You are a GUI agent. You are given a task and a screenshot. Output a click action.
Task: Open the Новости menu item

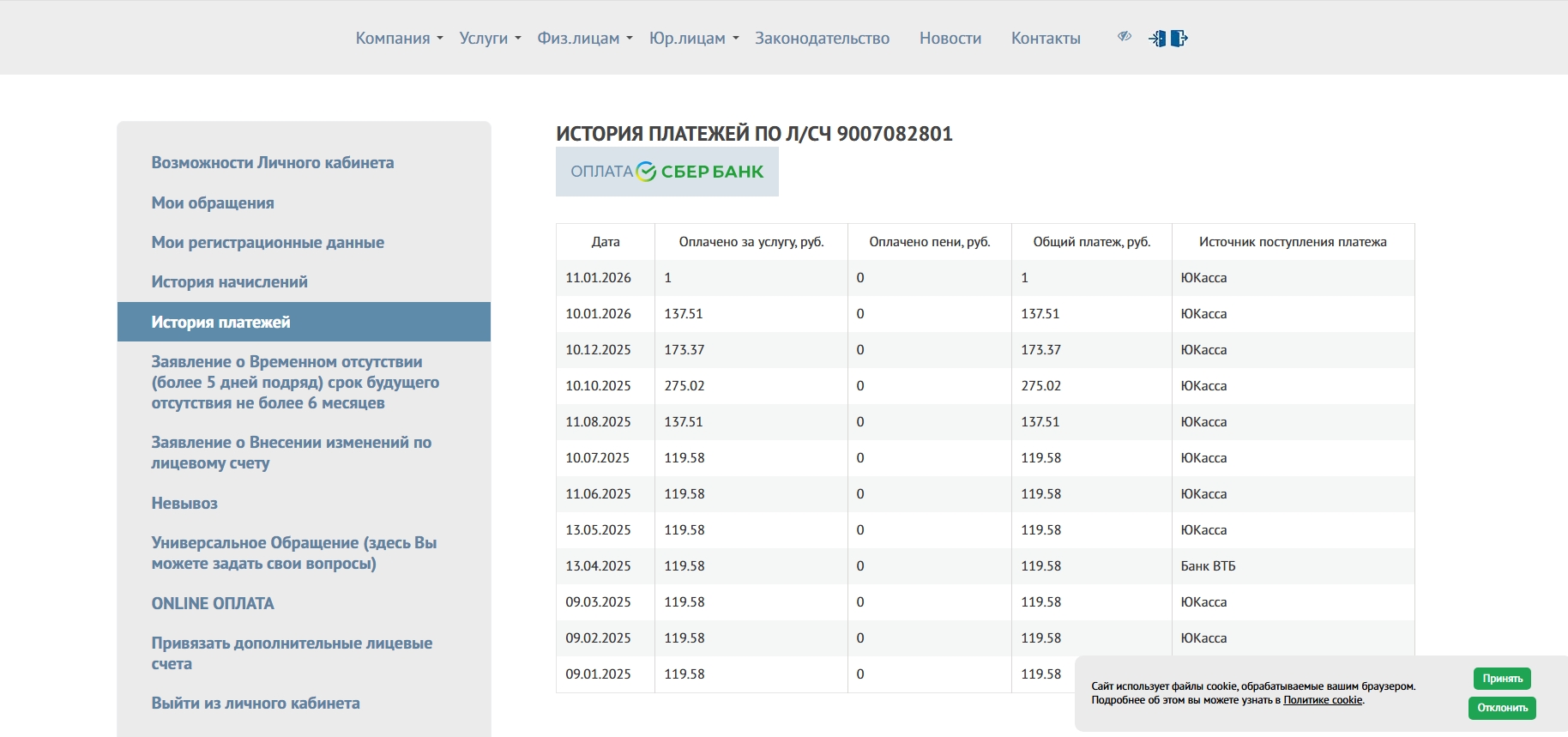[950, 39]
